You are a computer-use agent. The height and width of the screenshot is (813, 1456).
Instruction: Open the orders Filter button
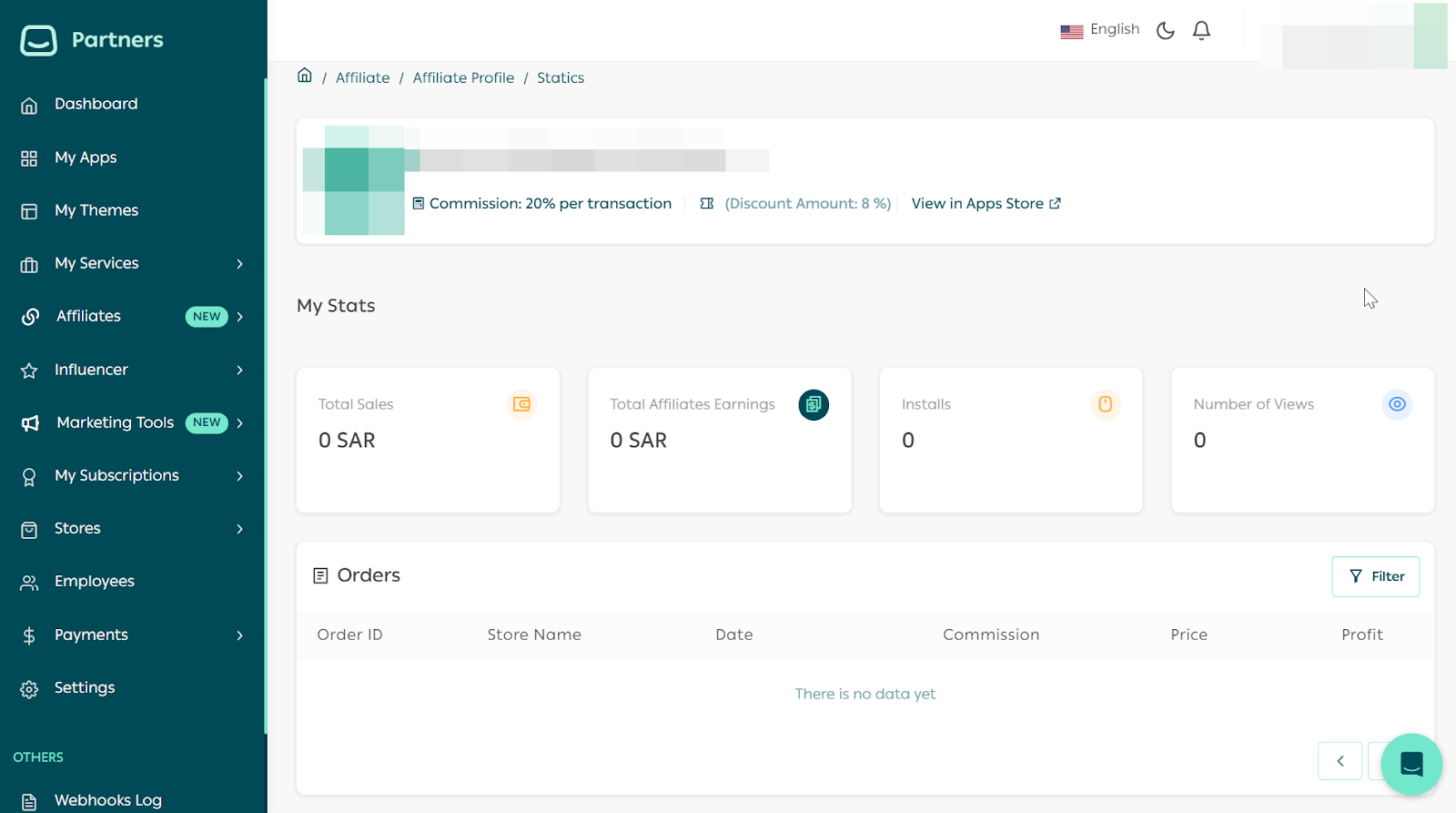pos(1375,576)
